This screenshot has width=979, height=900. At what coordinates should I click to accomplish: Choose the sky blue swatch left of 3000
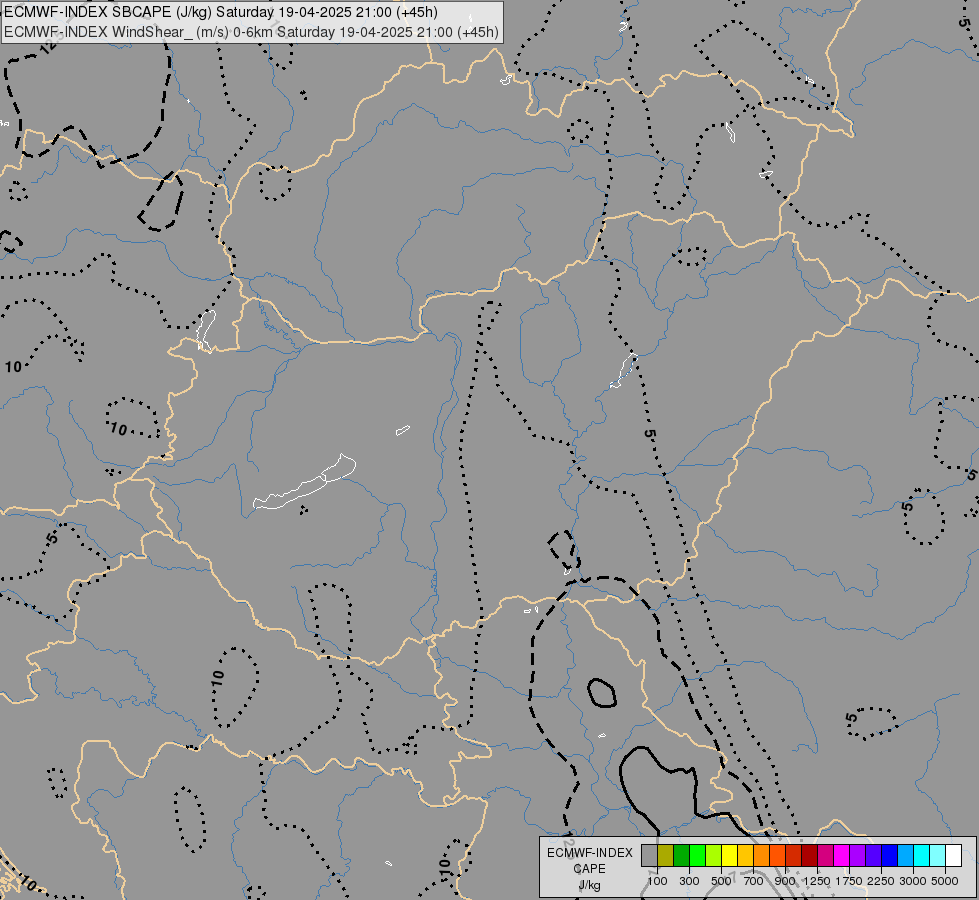point(906,856)
